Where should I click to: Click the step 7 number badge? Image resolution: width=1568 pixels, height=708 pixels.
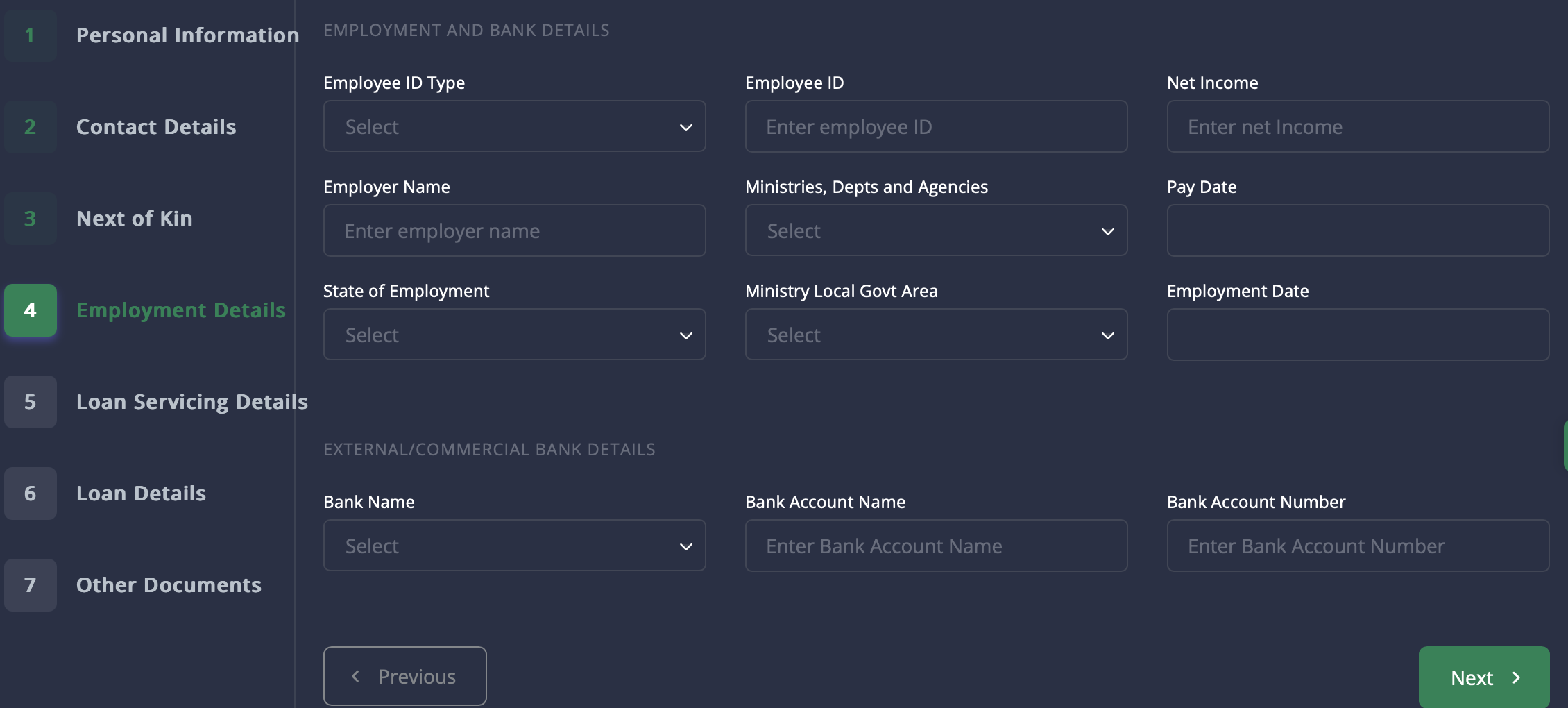pyautogui.click(x=30, y=585)
